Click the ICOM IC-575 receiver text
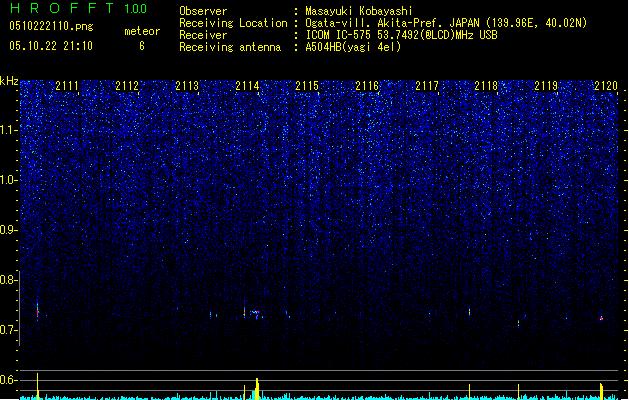 click(401, 35)
